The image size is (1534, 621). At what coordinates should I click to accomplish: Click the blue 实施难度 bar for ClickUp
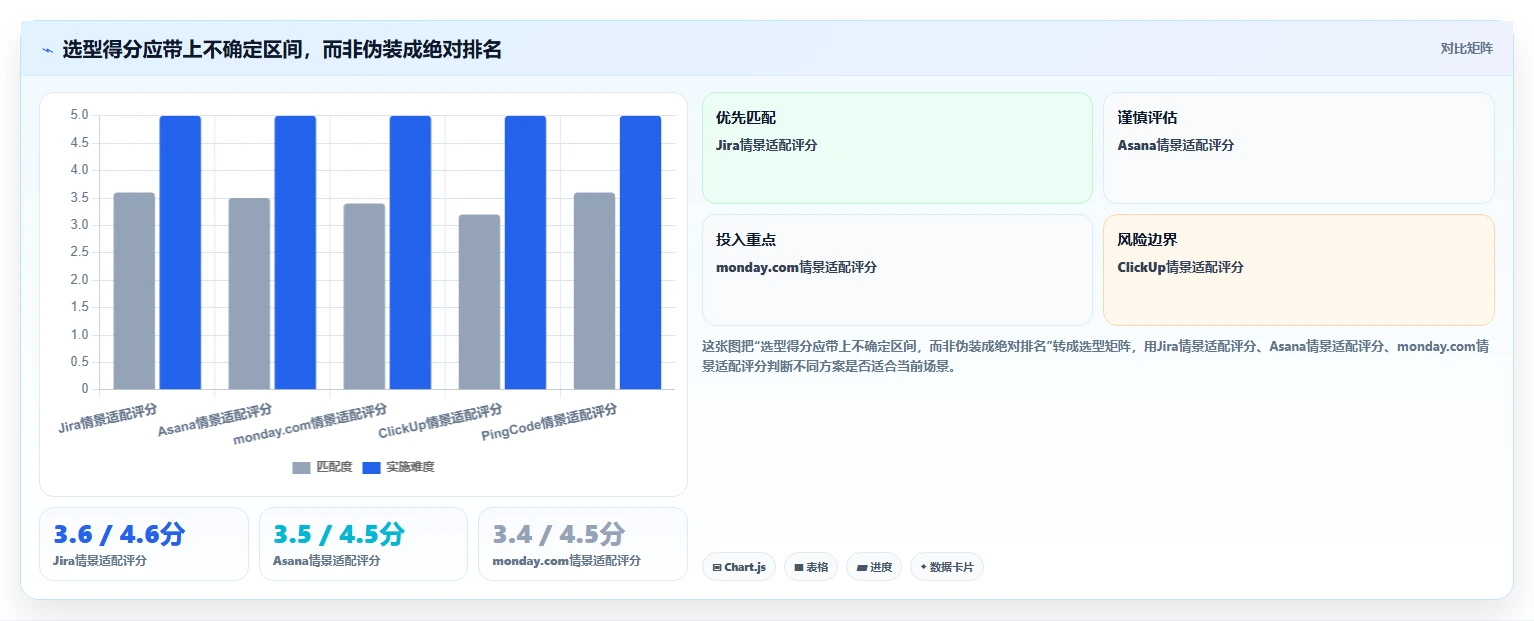tap(525, 252)
